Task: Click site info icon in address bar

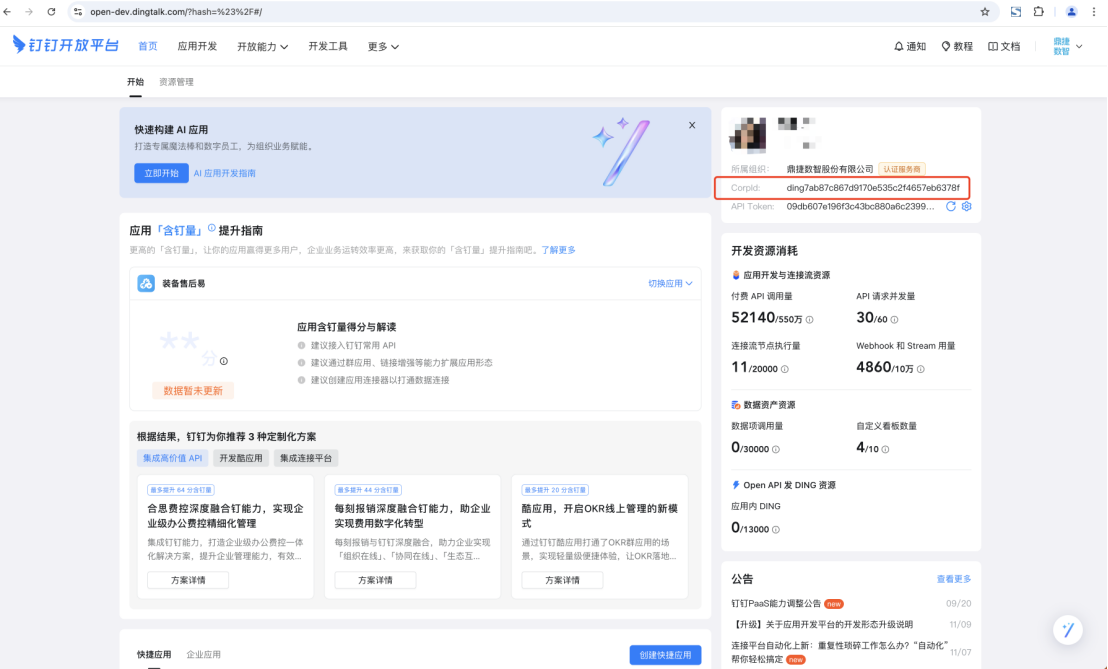Action: [x=78, y=11]
